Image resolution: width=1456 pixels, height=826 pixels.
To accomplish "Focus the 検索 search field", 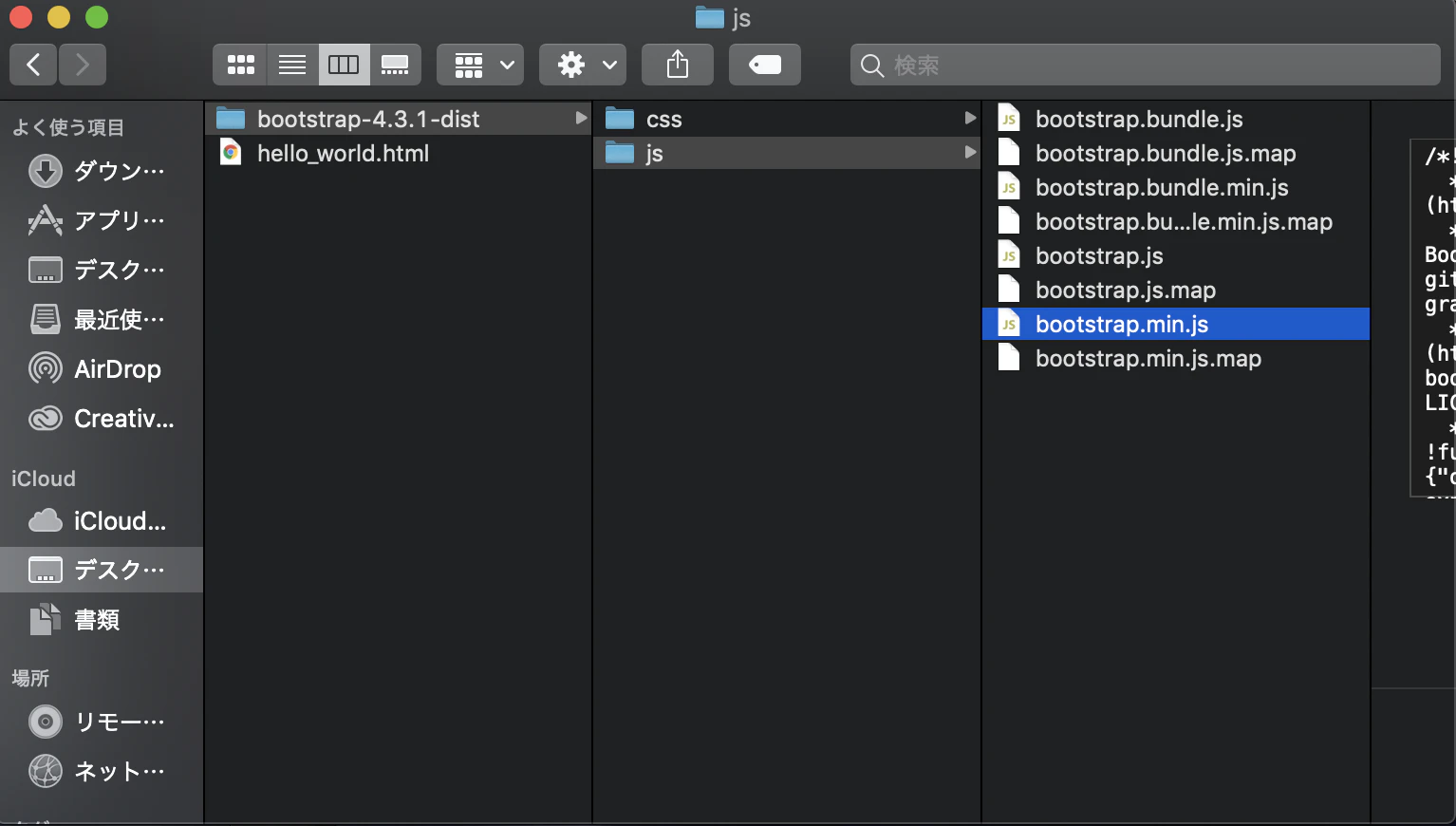I will pyautogui.click(x=1146, y=65).
